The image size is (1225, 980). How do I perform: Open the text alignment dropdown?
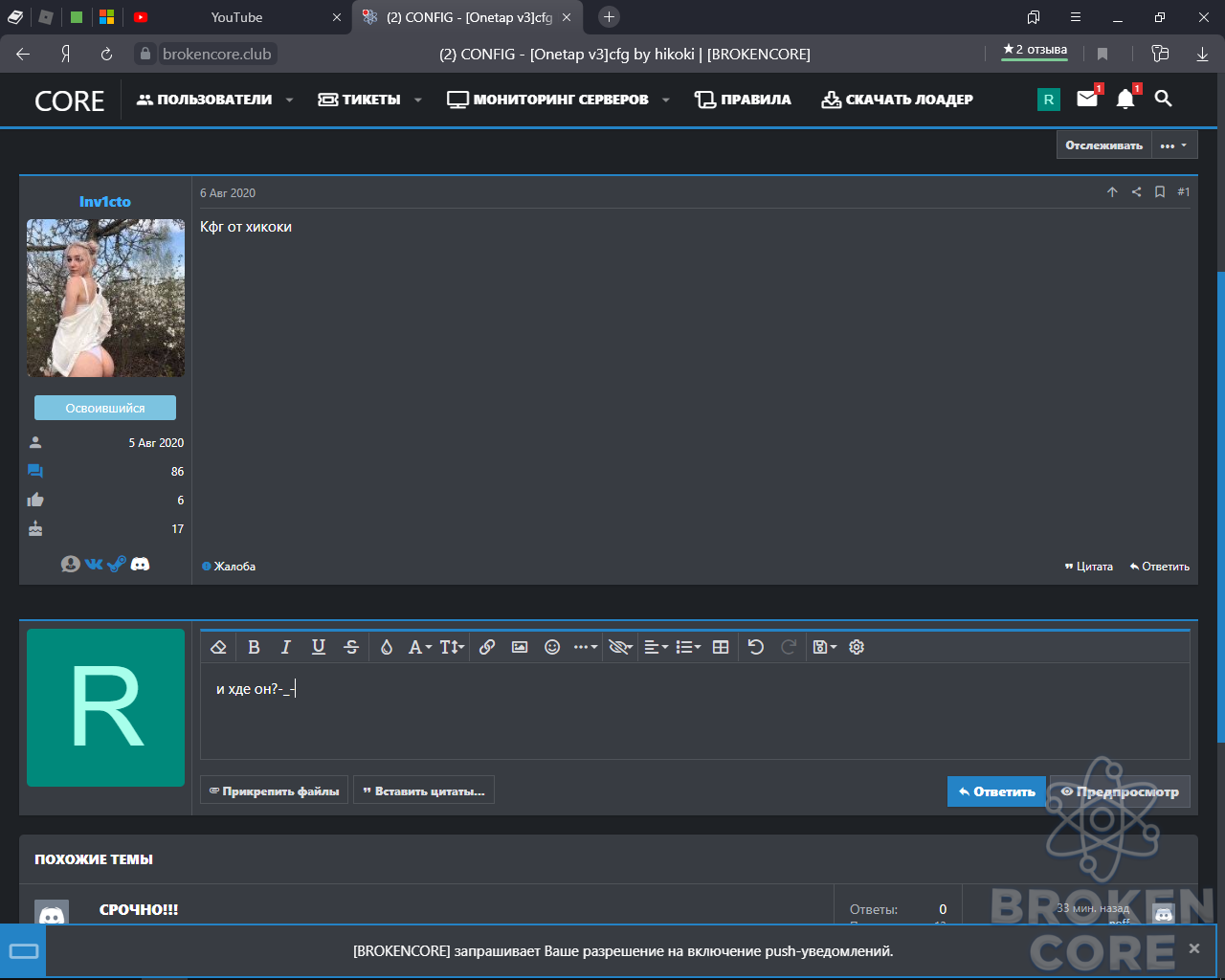[656, 647]
